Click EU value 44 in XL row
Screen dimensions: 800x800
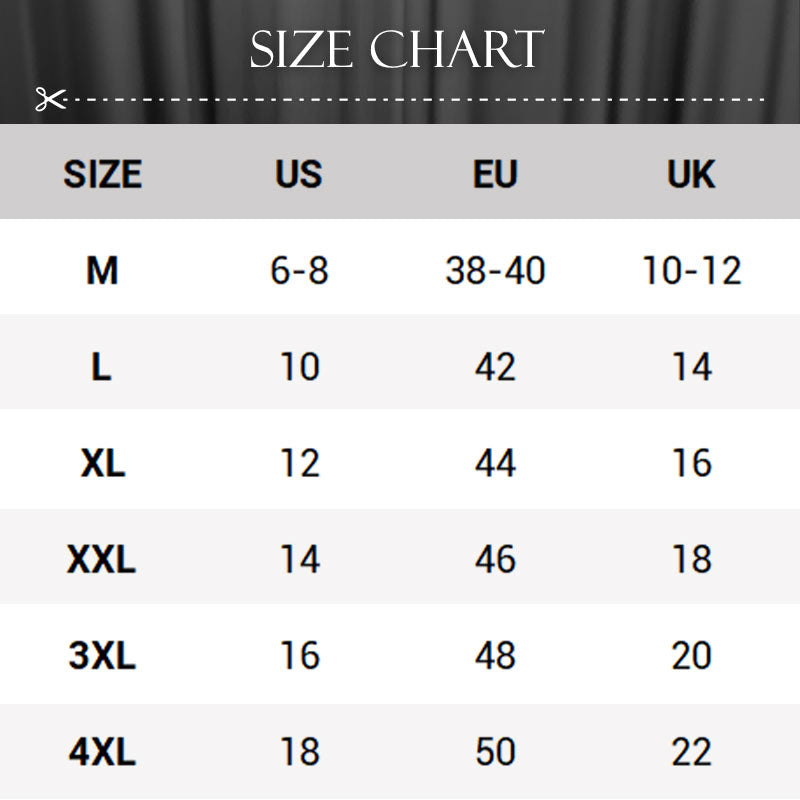tap(495, 462)
